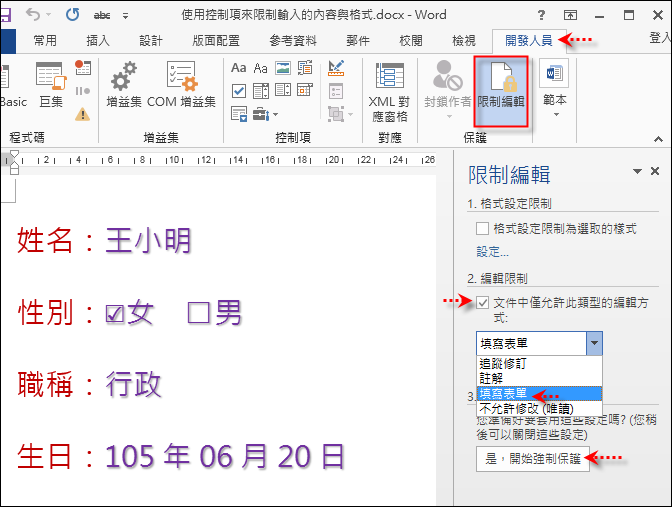
Task: Switch to the 插入 tab
Action: click(x=98, y=41)
